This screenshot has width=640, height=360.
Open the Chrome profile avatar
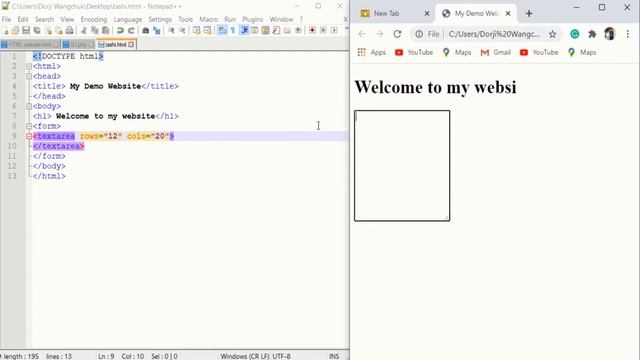click(610, 34)
